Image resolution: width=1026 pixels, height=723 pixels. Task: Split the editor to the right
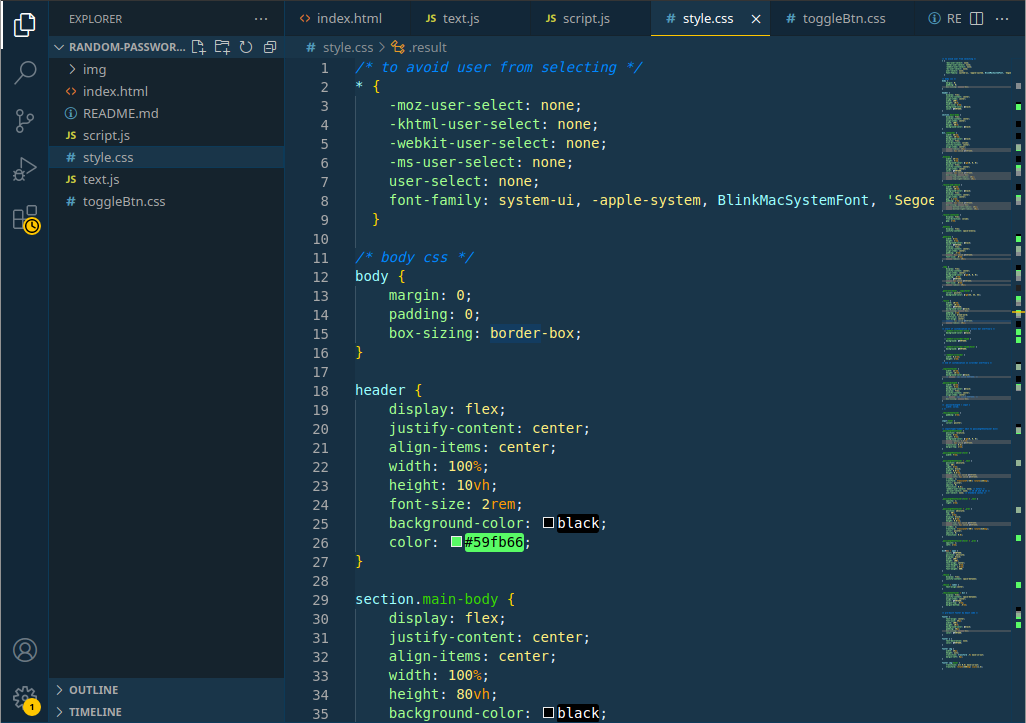point(976,18)
